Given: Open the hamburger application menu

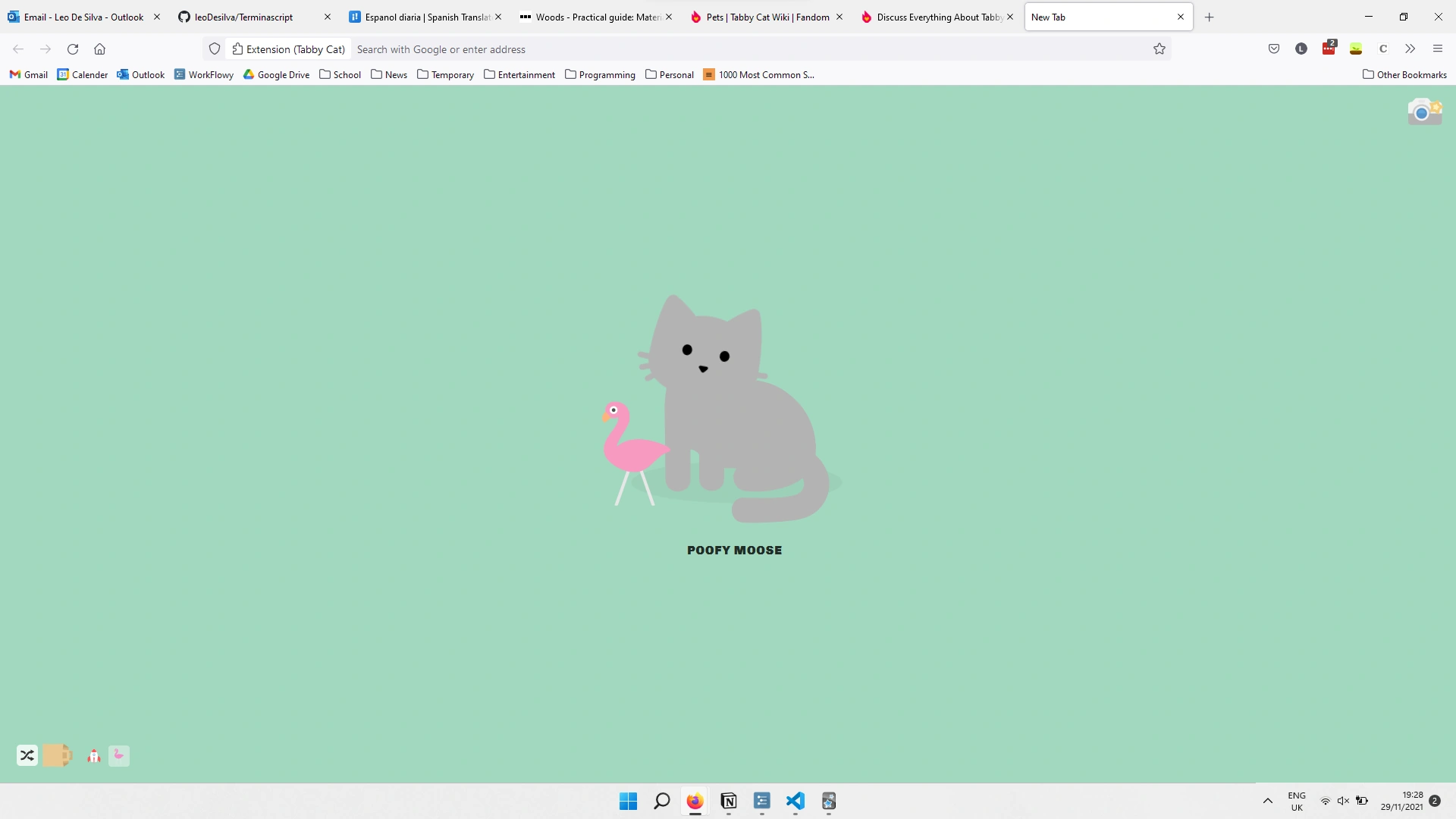Looking at the screenshot, I should coord(1437,49).
